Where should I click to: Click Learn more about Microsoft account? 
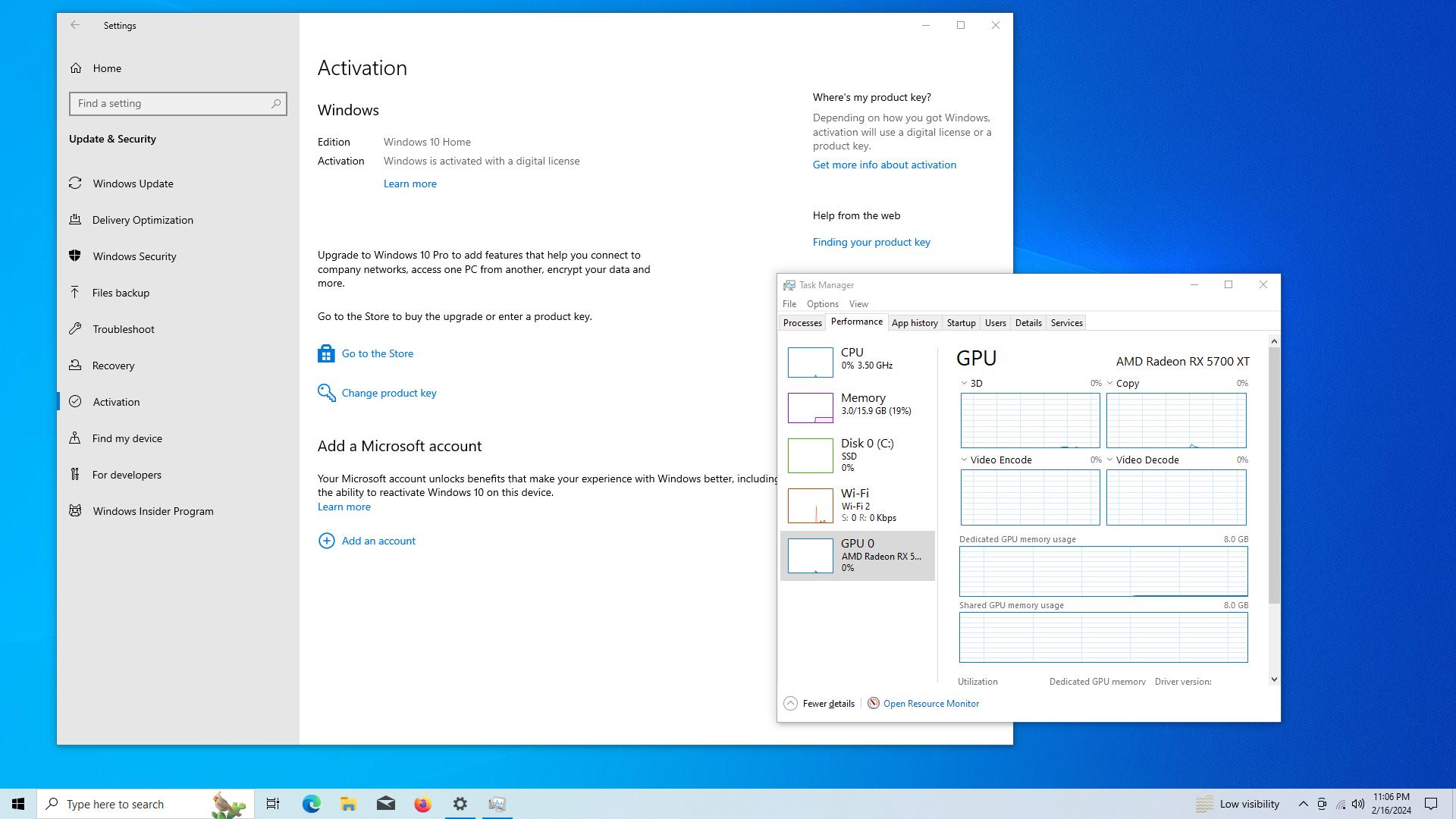pos(344,507)
